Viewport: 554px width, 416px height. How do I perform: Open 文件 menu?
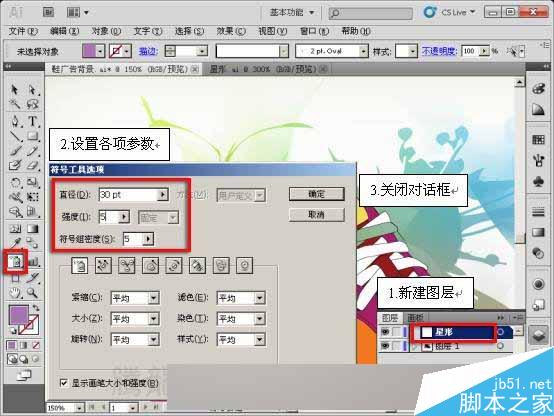tap(23, 31)
